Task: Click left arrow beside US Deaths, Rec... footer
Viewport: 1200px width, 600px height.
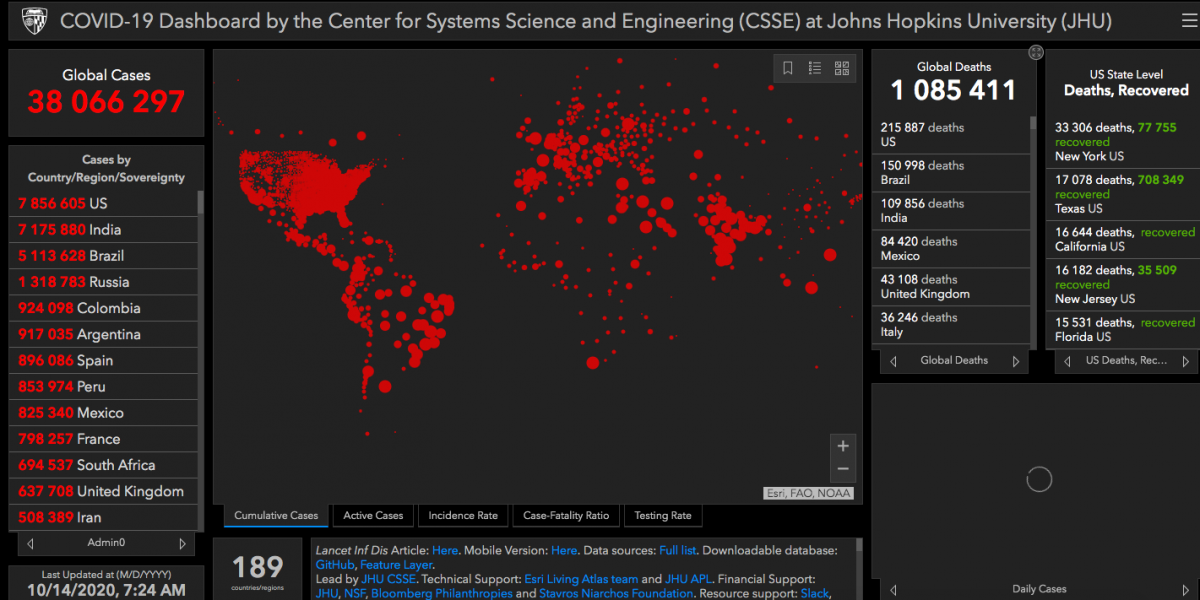Action: tap(1068, 361)
